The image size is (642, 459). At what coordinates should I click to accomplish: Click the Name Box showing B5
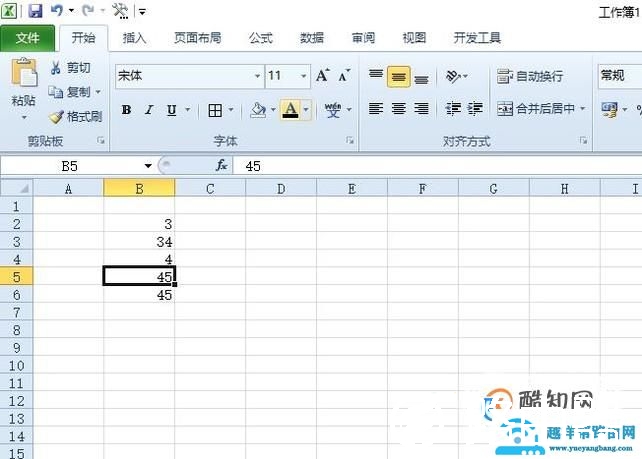pyautogui.click(x=70, y=166)
